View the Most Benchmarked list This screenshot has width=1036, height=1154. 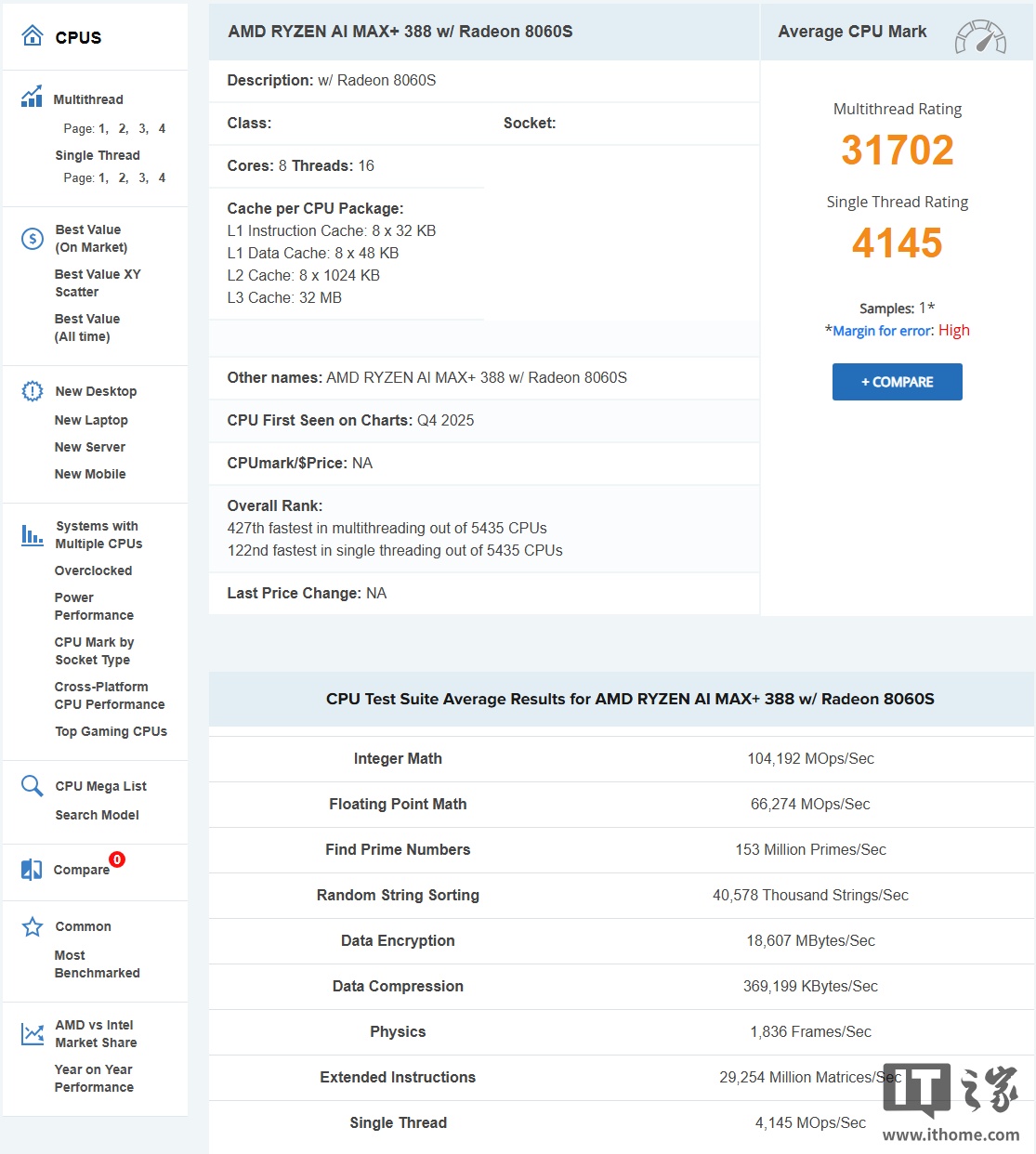(x=97, y=964)
